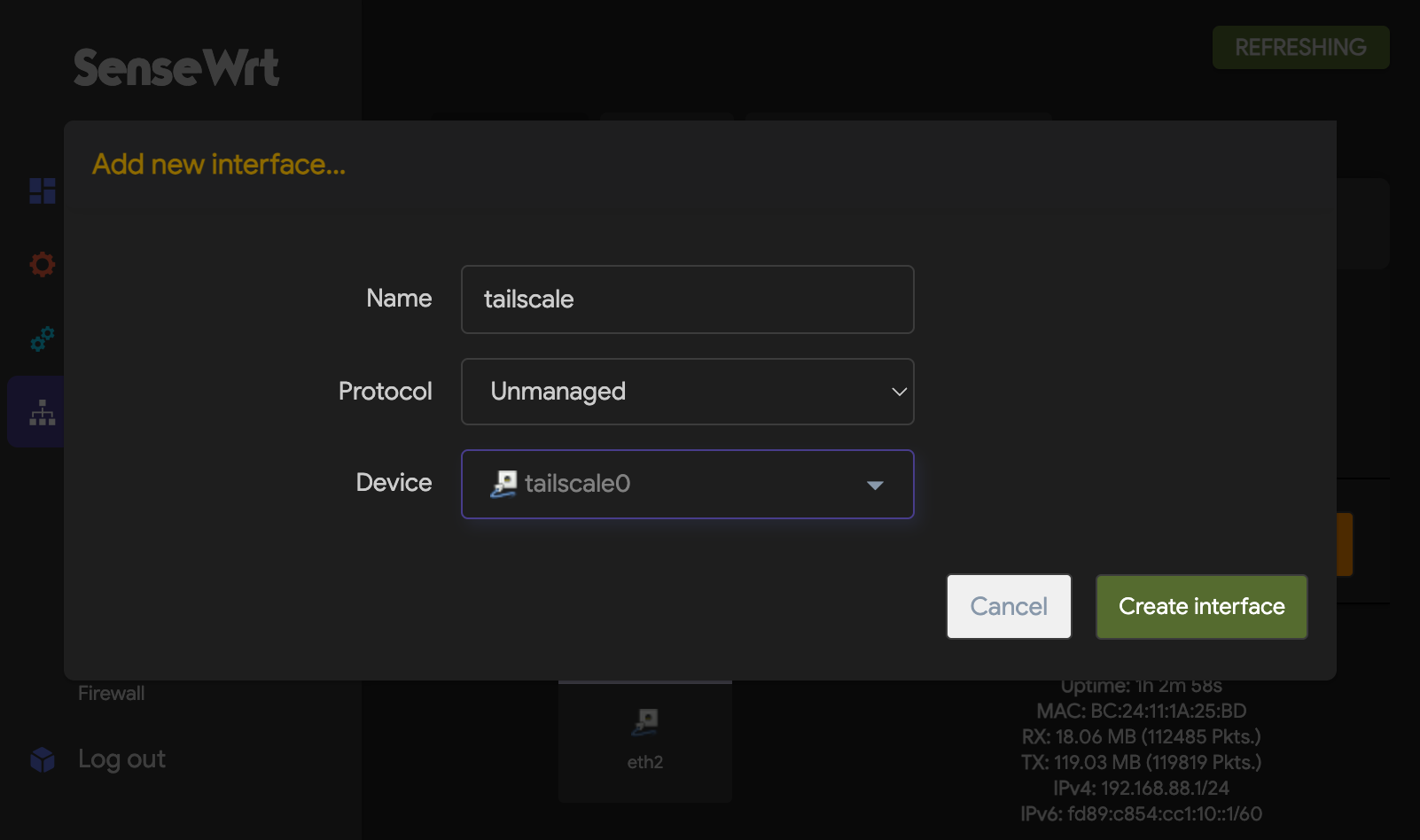Viewport: 1420px width, 840px height.
Task: Open the Protocol dropdown showing Unmanaged
Action: (x=688, y=392)
